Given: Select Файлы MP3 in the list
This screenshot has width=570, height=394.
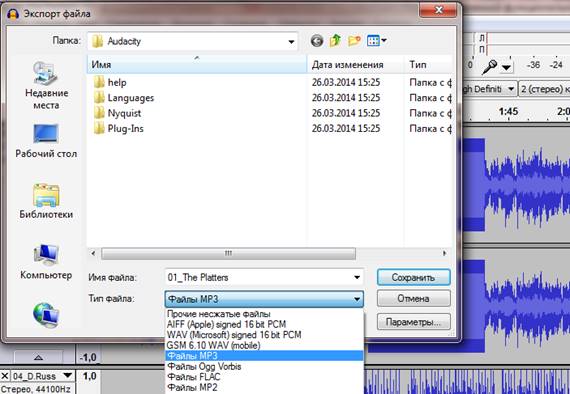Looking at the screenshot, I should (x=264, y=356).
